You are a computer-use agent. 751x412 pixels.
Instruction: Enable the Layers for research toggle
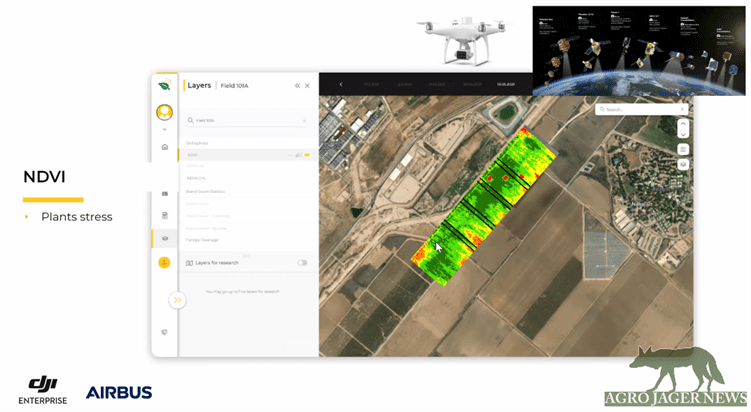[x=302, y=263]
